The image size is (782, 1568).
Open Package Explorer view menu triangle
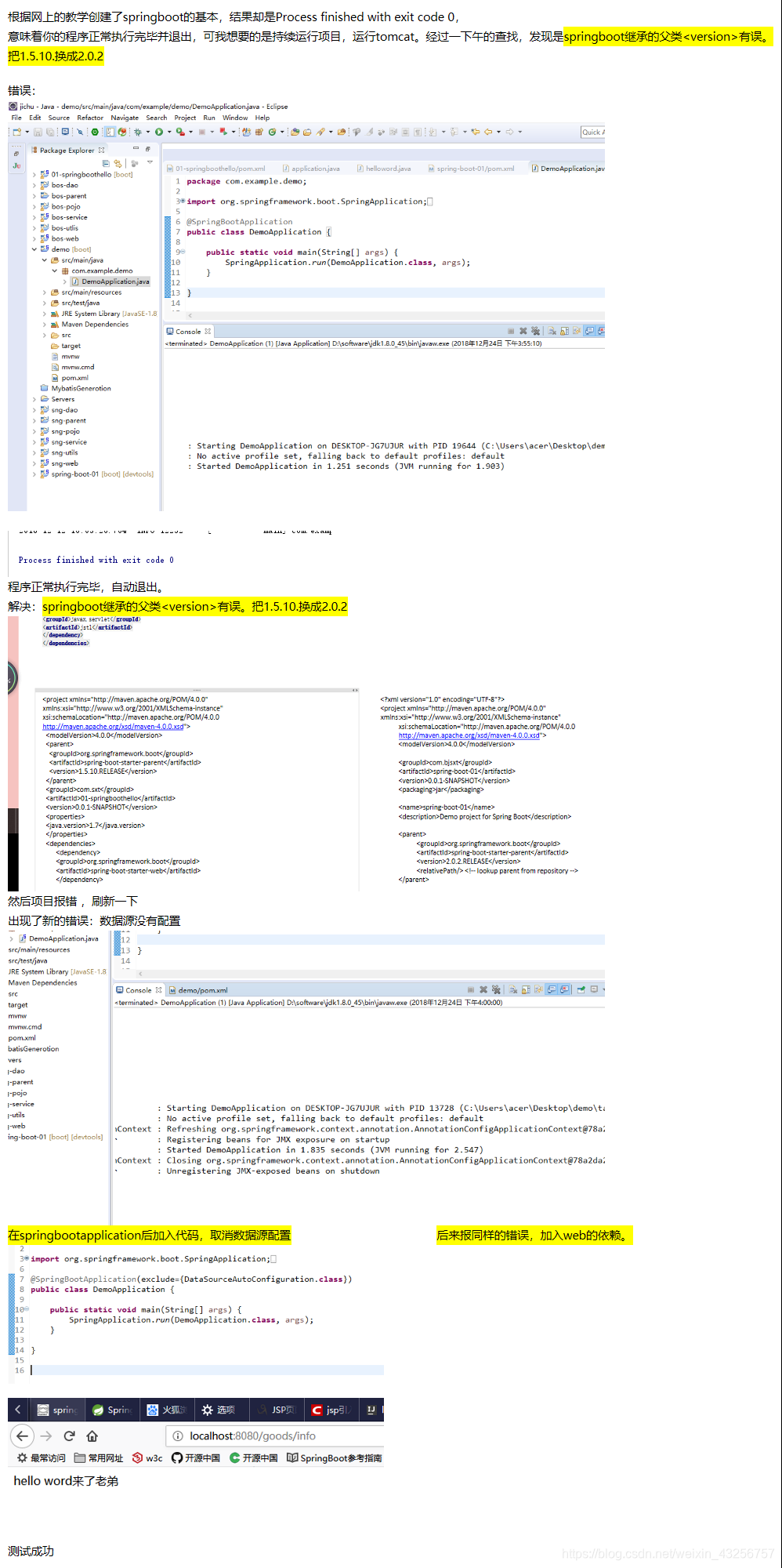coord(150,162)
